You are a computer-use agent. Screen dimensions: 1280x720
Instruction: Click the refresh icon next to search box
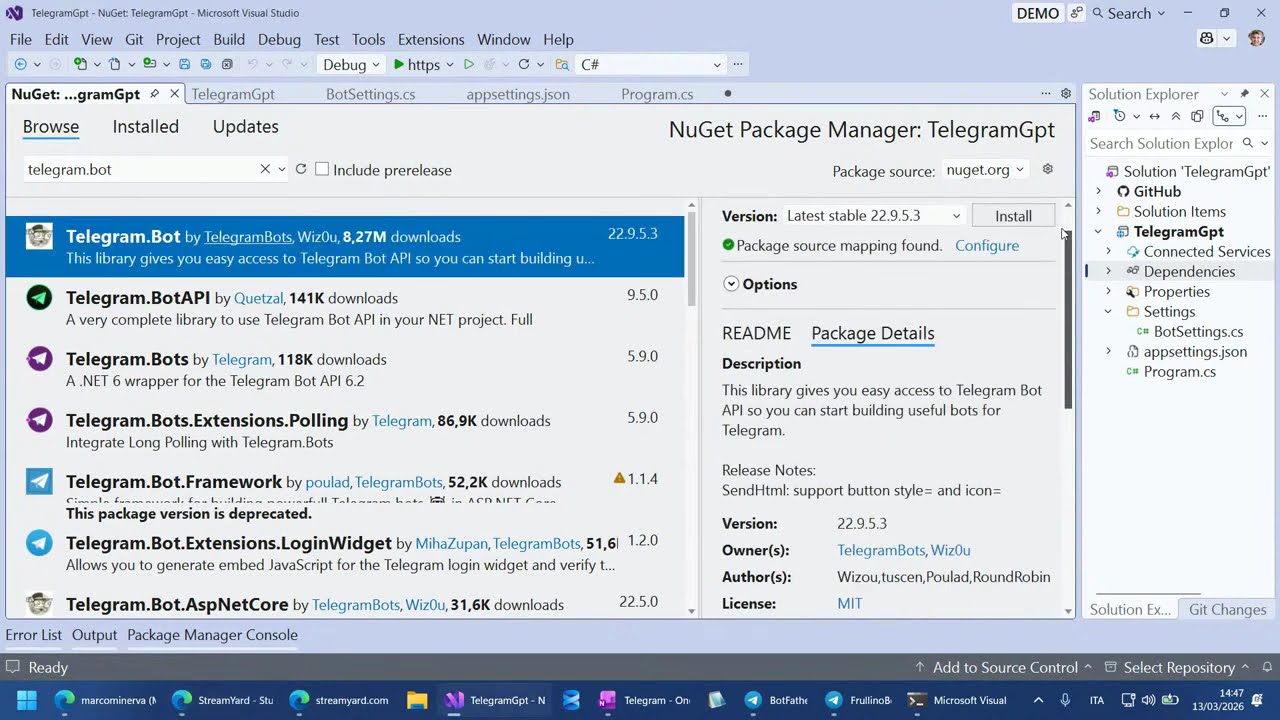click(300, 169)
